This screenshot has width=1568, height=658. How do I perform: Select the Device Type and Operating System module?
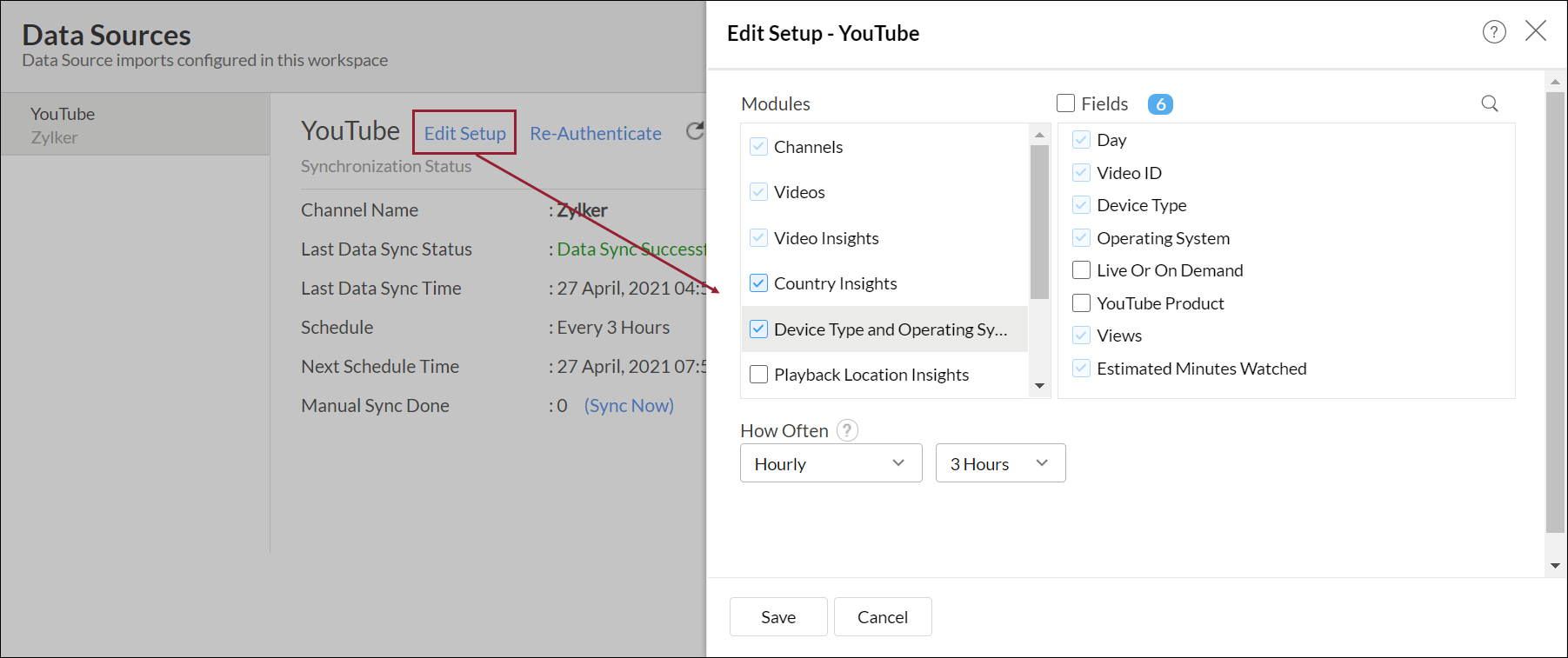pyautogui.click(x=890, y=329)
